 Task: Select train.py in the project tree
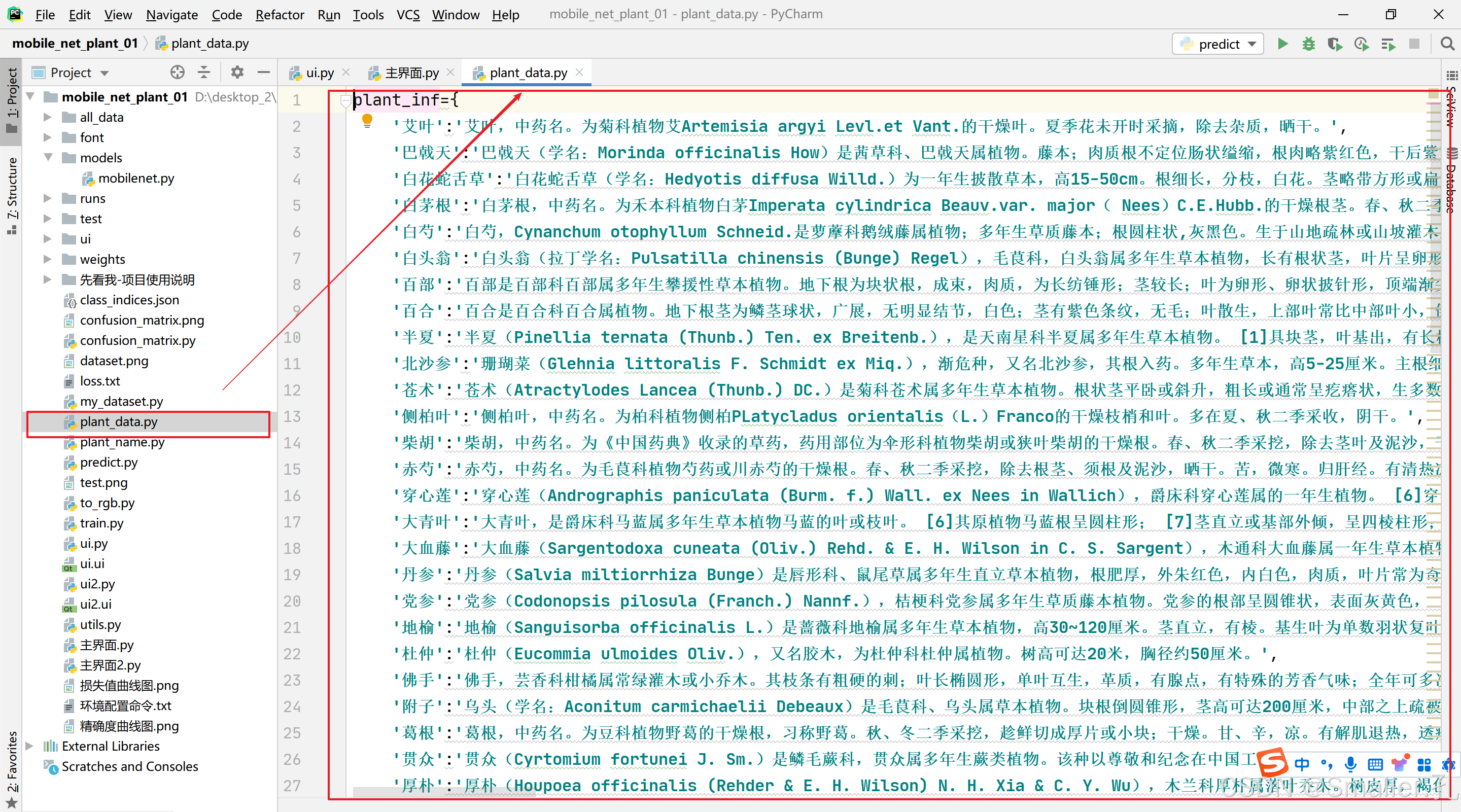click(x=101, y=523)
